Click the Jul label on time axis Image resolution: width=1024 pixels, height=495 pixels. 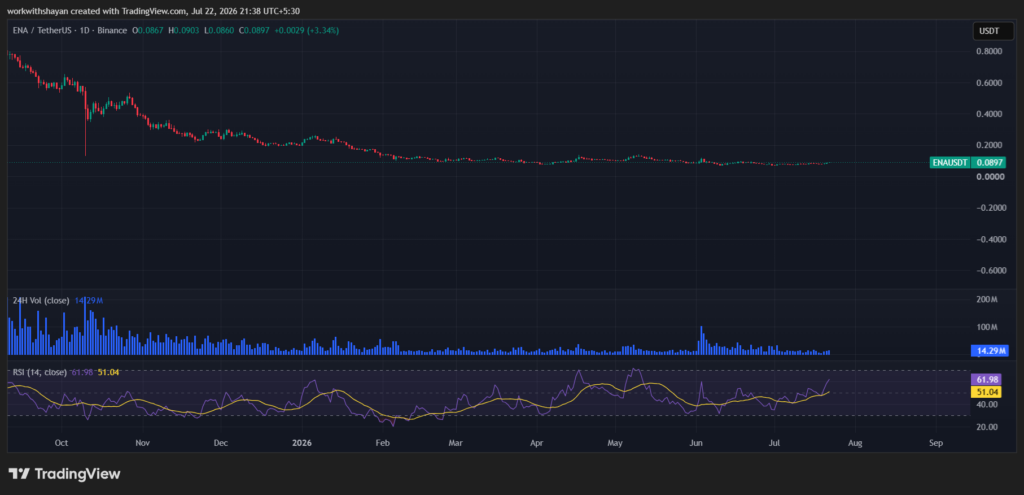coord(774,443)
